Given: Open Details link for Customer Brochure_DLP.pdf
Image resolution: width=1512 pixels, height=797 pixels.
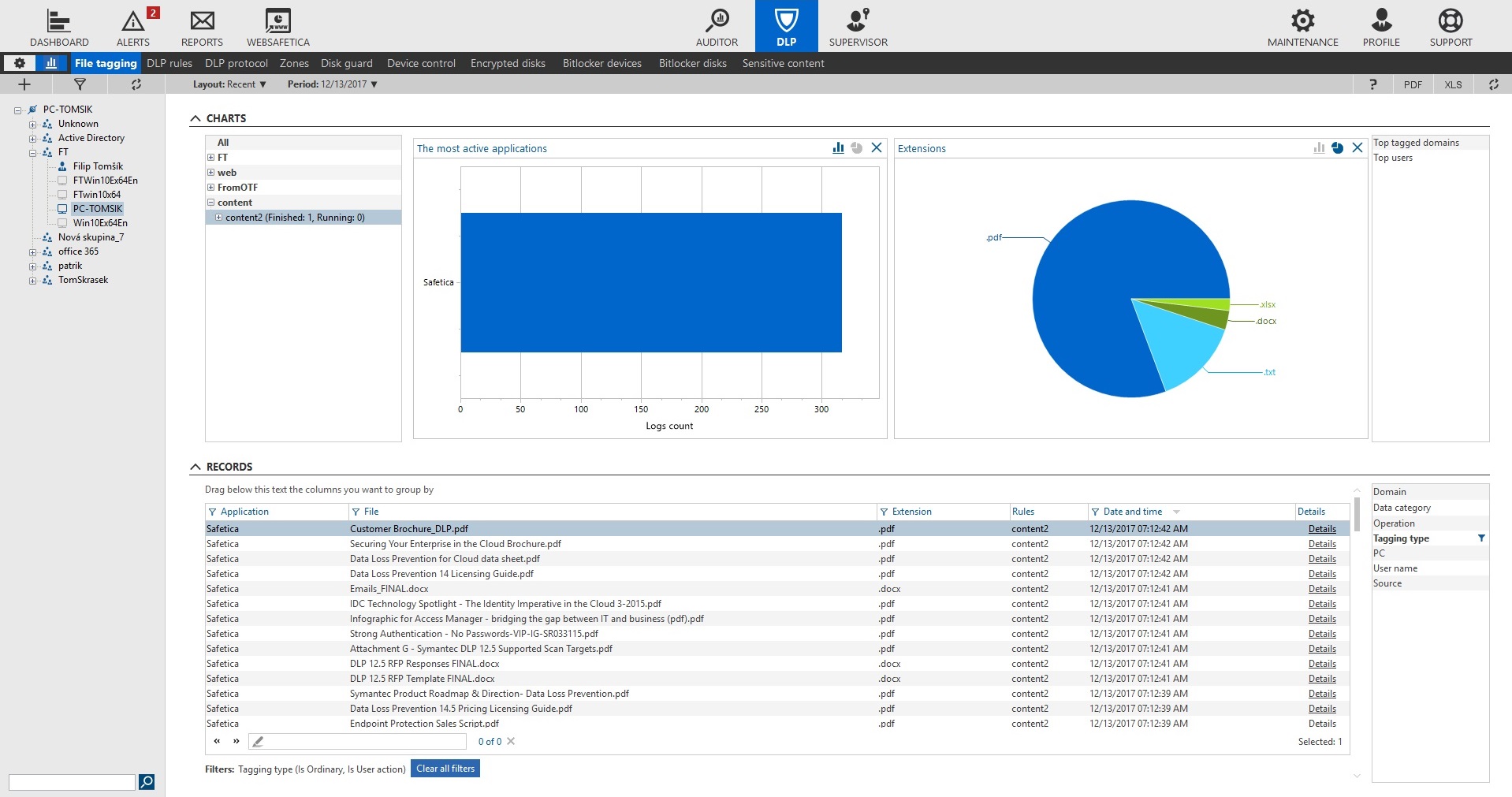Looking at the screenshot, I should coord(1322,529).
